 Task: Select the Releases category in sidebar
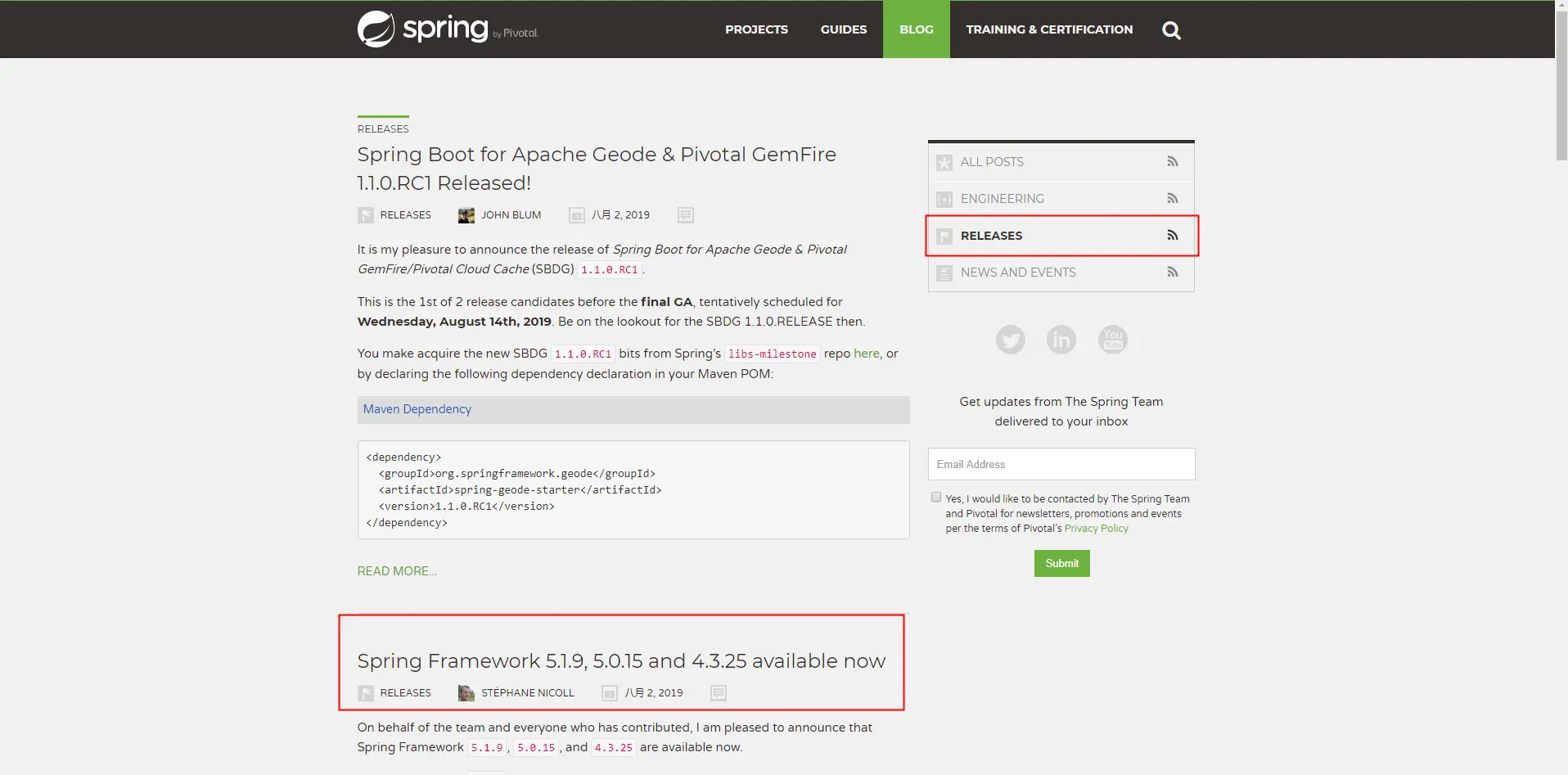[991, 236]
